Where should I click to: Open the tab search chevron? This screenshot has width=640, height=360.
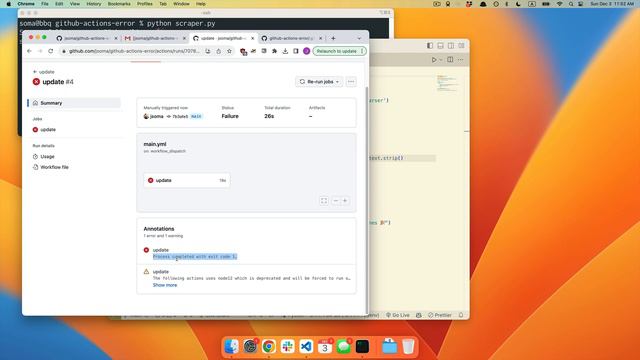coord(359,38)
